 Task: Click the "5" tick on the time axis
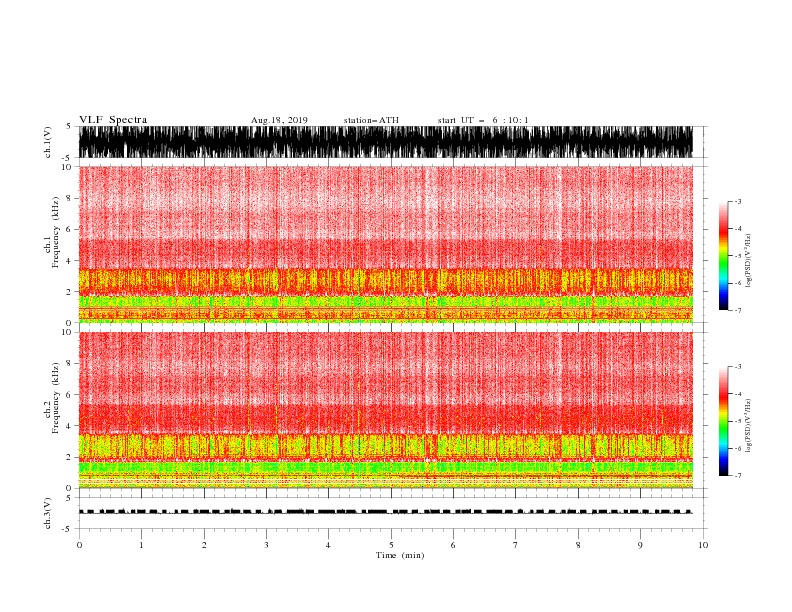tap(391, 545)
